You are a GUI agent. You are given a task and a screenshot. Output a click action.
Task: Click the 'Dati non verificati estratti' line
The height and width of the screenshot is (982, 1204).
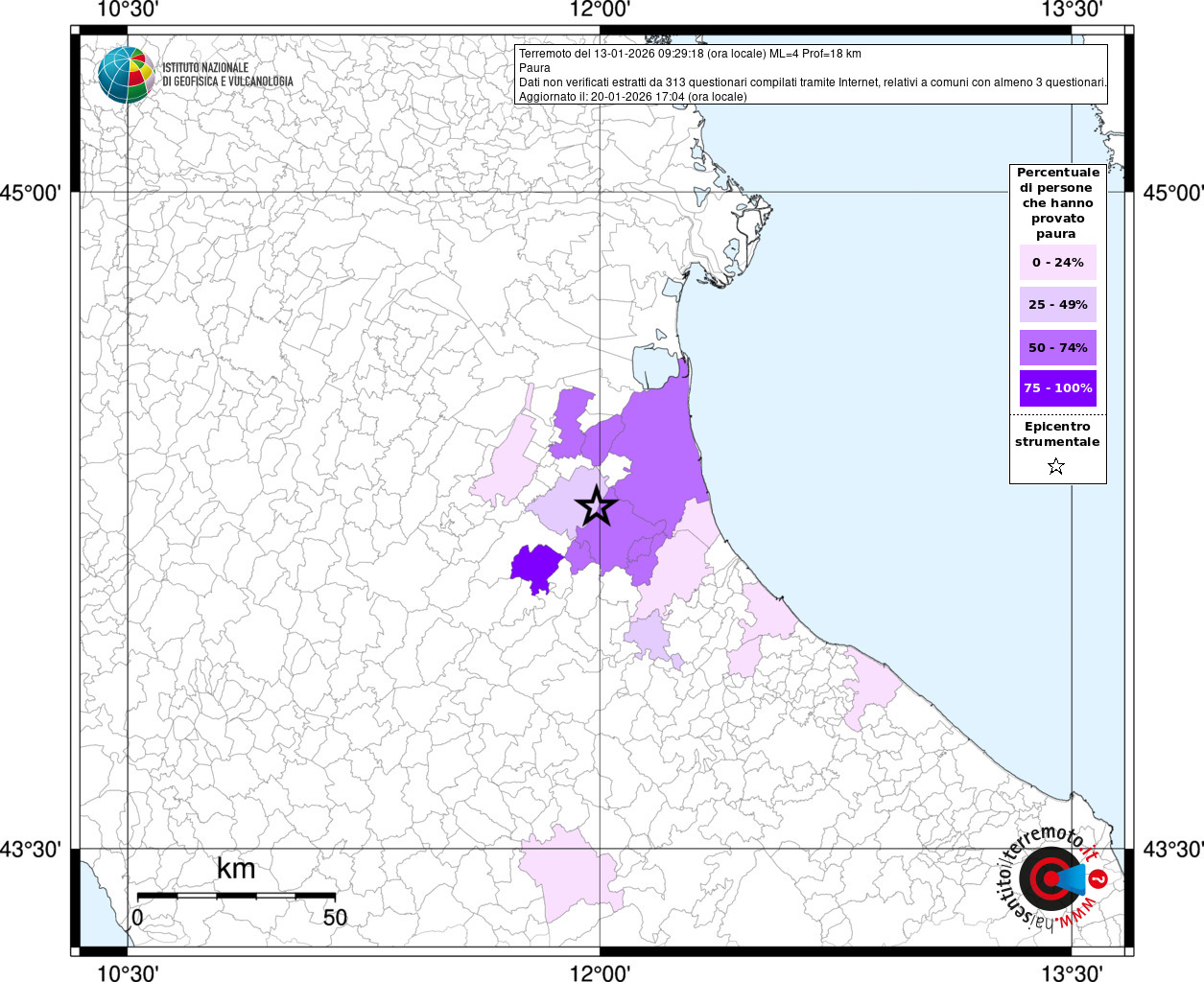(813, 82)
